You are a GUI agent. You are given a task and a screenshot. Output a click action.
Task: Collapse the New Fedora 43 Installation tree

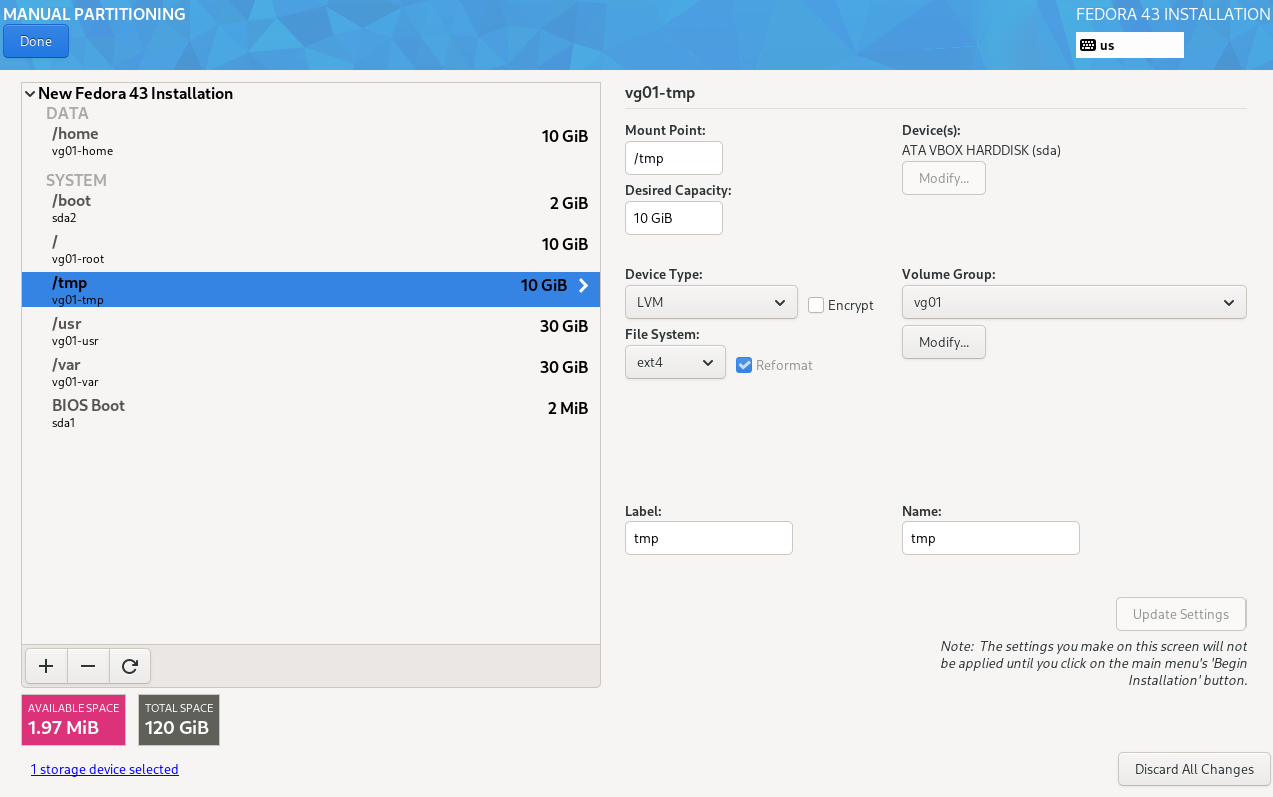coord(30,94)
